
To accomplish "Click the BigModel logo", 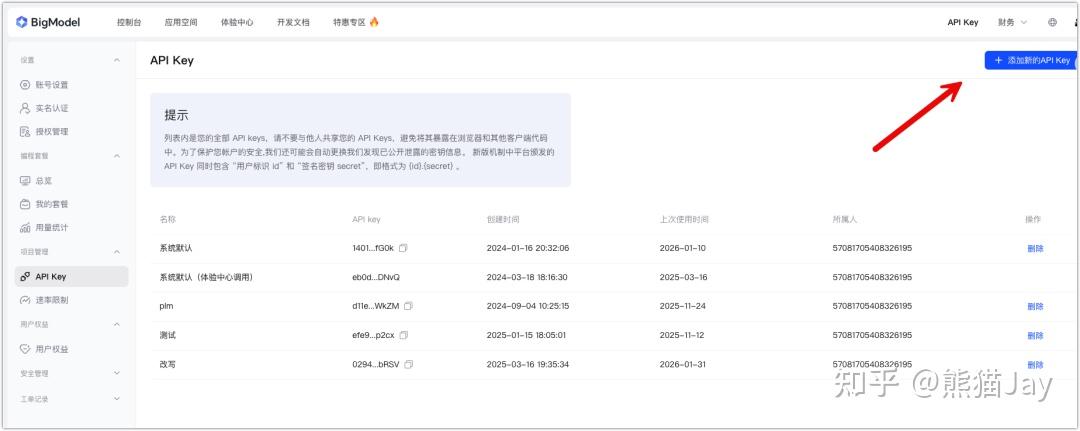I will (48, 22).
